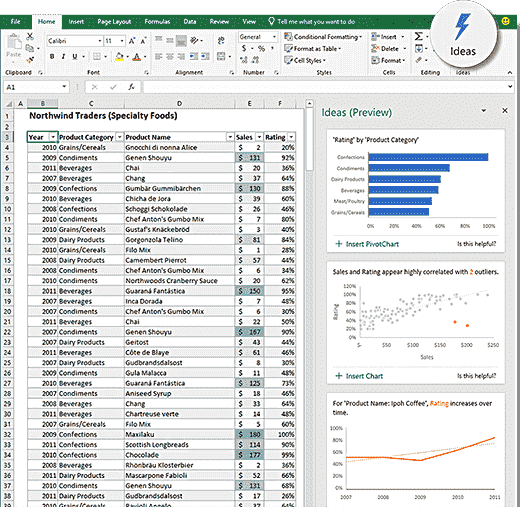Open the font size 11 dropdown
The width and height of the screenshot is (520, 507).
122,41
